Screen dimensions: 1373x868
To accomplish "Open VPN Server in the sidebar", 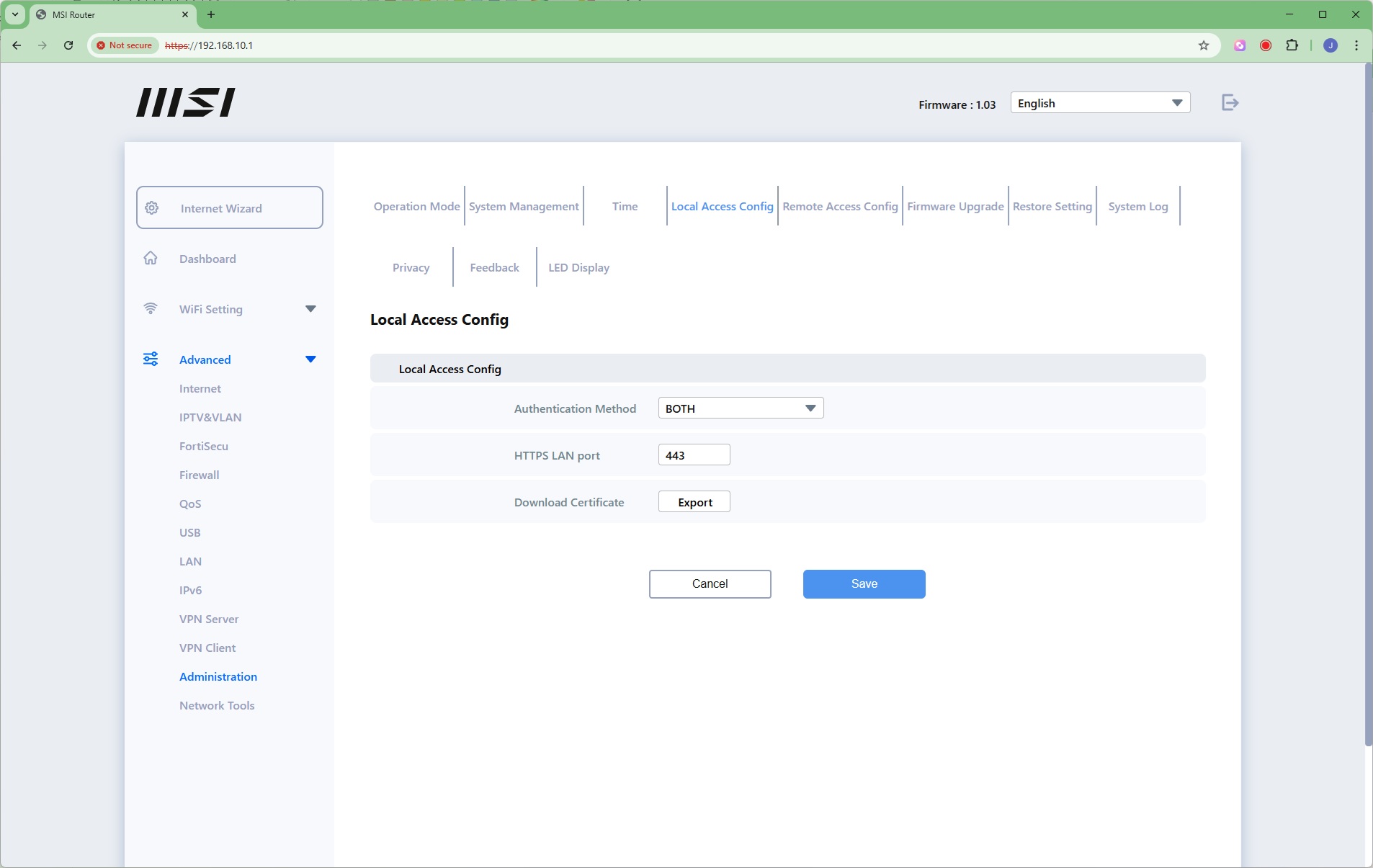I will (209, 619).
